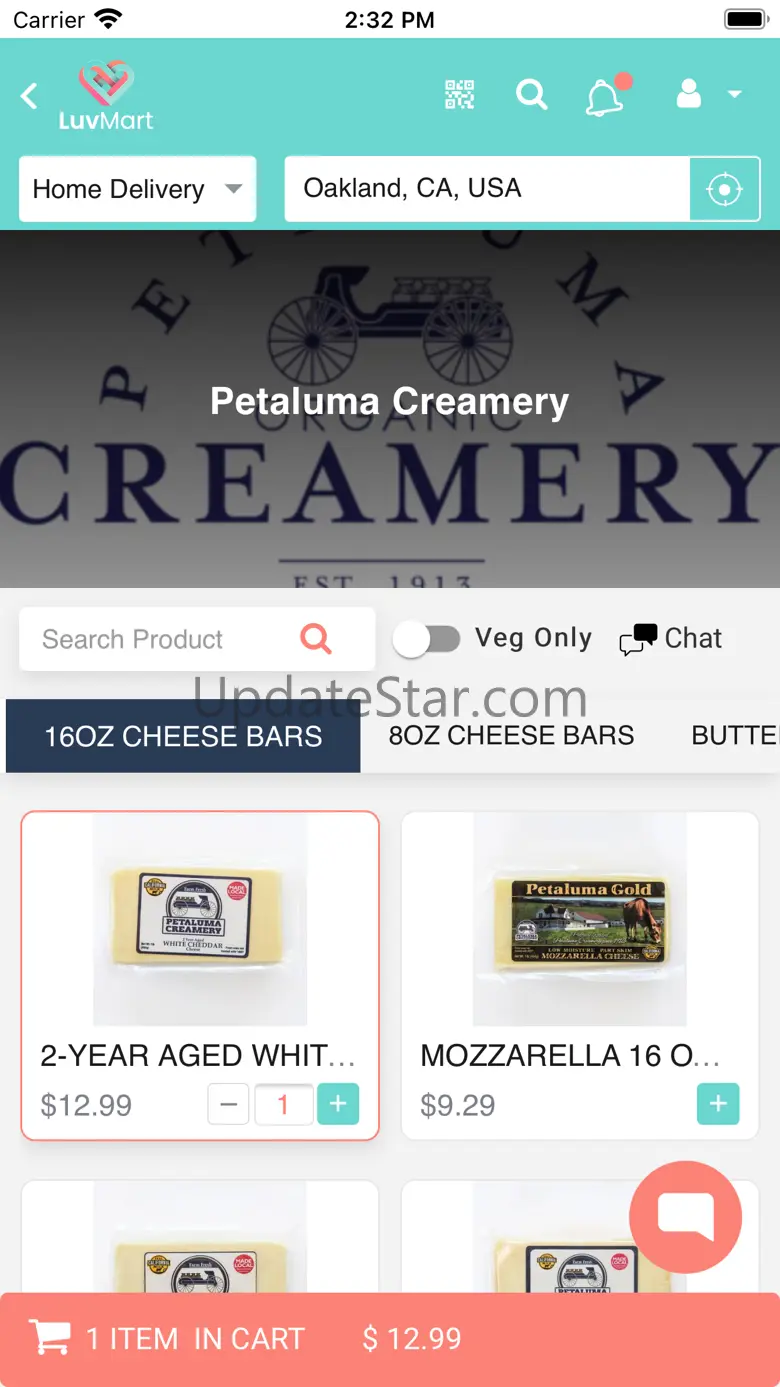Open search from the header magnifier
Screen dimensions: 780x1387
tap(532, 95)
